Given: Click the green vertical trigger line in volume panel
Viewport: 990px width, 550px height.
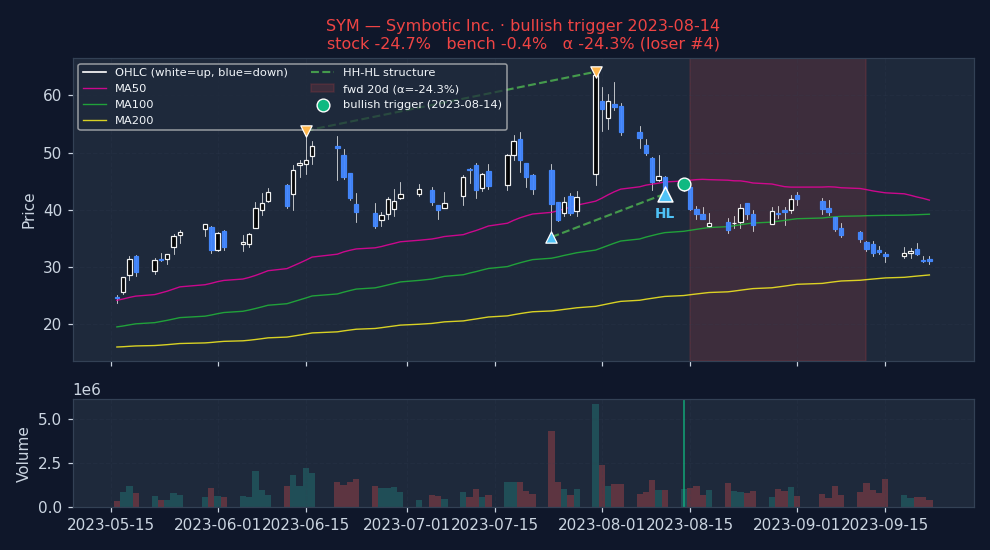Looking at the screenshot, I should pyautogui.click(x=684, y=453).
